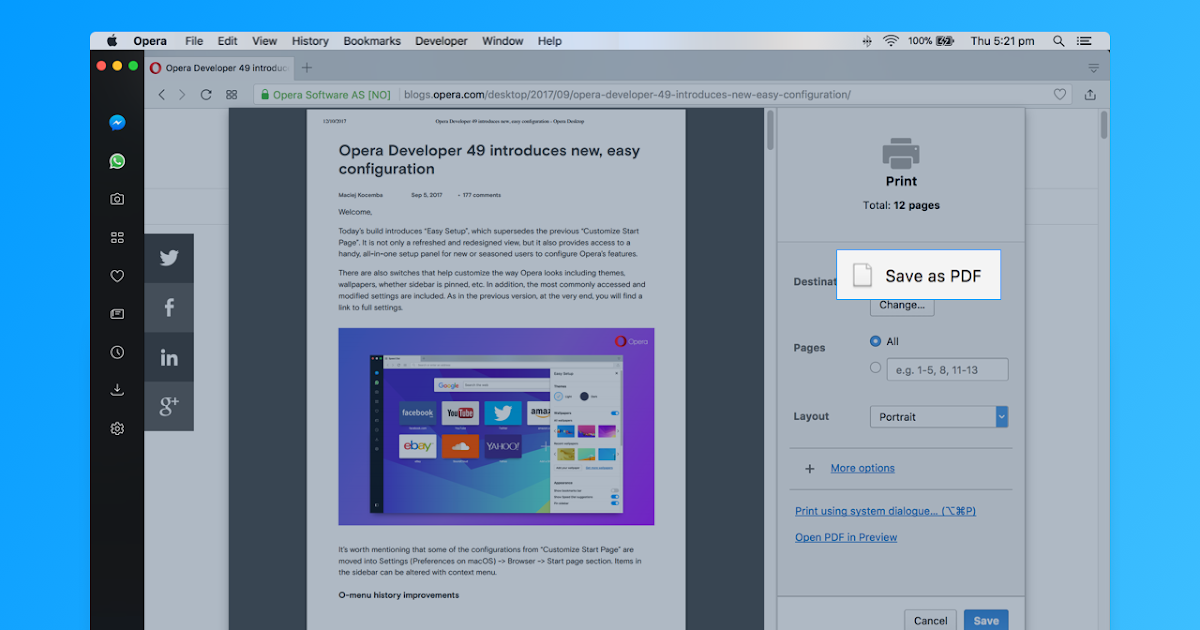Open Bookmarks heart icon in sidebar
This screenshot has height=630, width=1200.
(117, 276)
